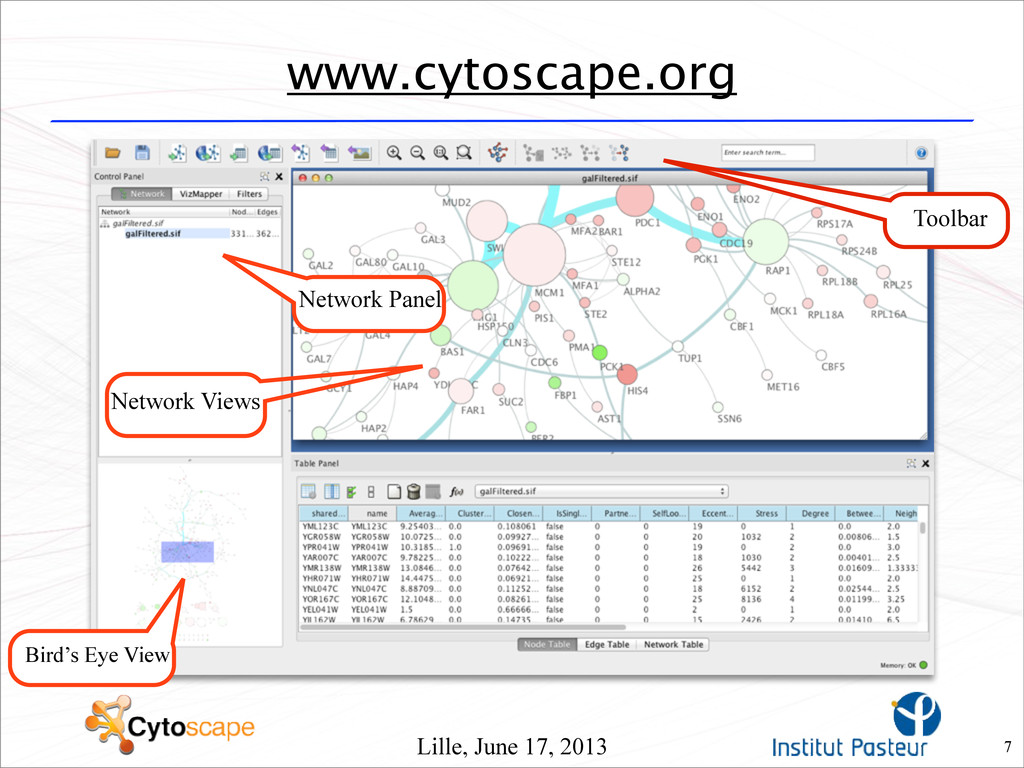
Task: Open a session file with the folder icon
Action: tap(113, 153)
